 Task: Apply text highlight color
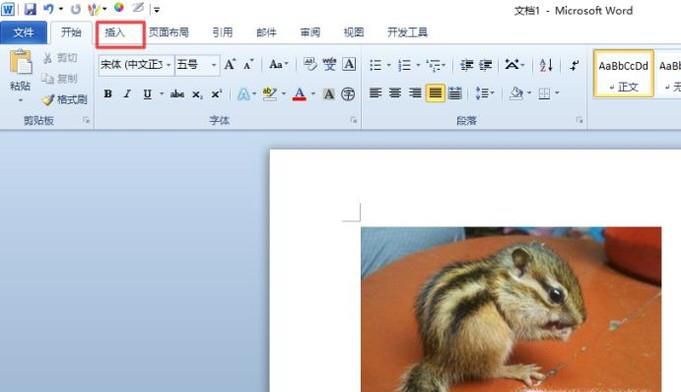(270, 94)
